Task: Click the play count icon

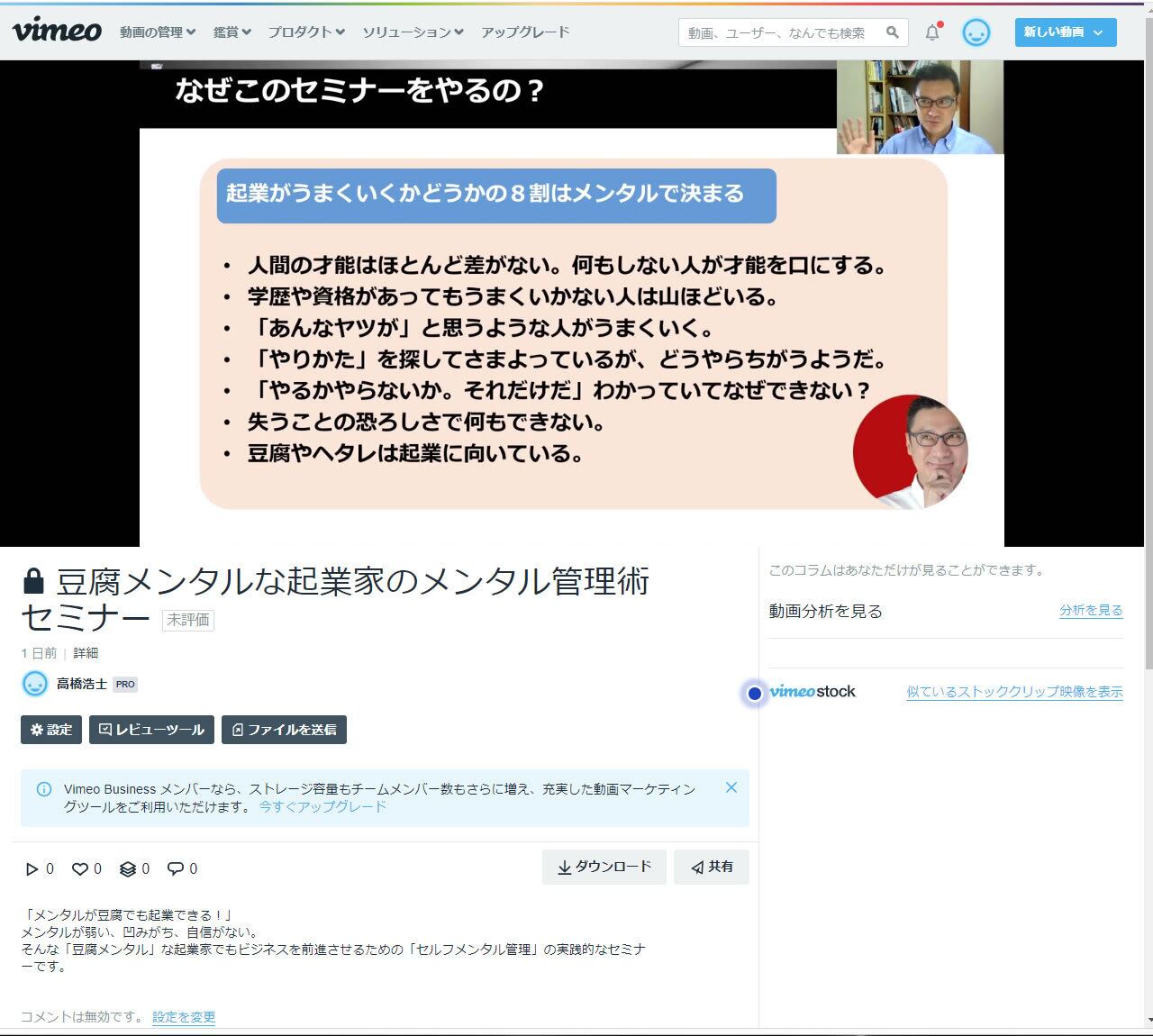Action: click(x=30, y=868)
